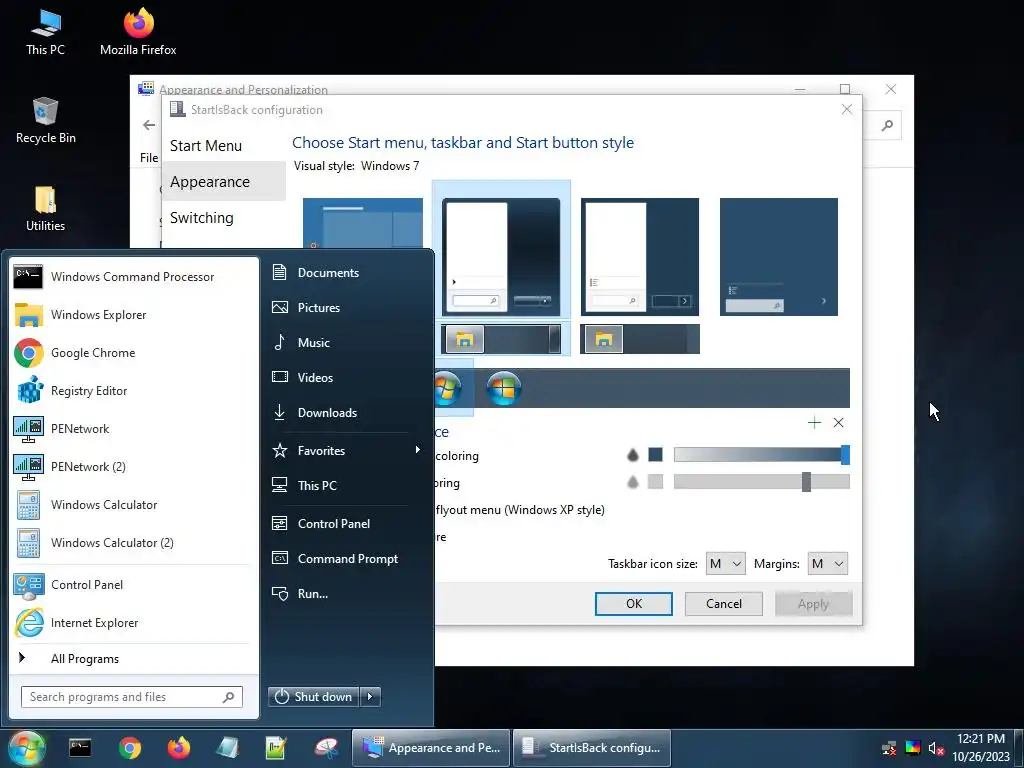Choose the Windows 7 visual style thumbnail
1024x768 pixels.
[501, 257]
